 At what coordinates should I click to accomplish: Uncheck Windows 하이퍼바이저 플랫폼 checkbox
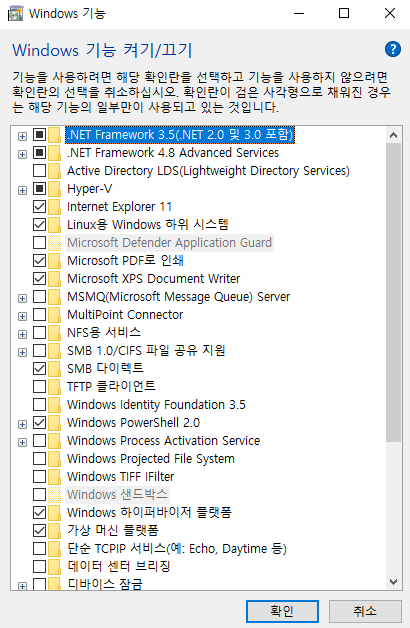click(x=39, y=513)
